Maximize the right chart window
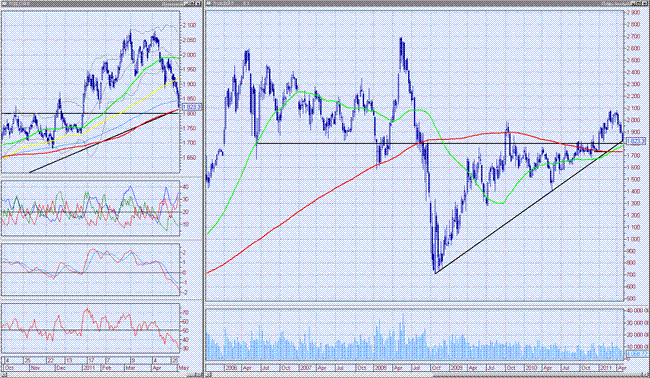Image resolution: width=650 pixels, height=378 pixels. tap(639, 3)
